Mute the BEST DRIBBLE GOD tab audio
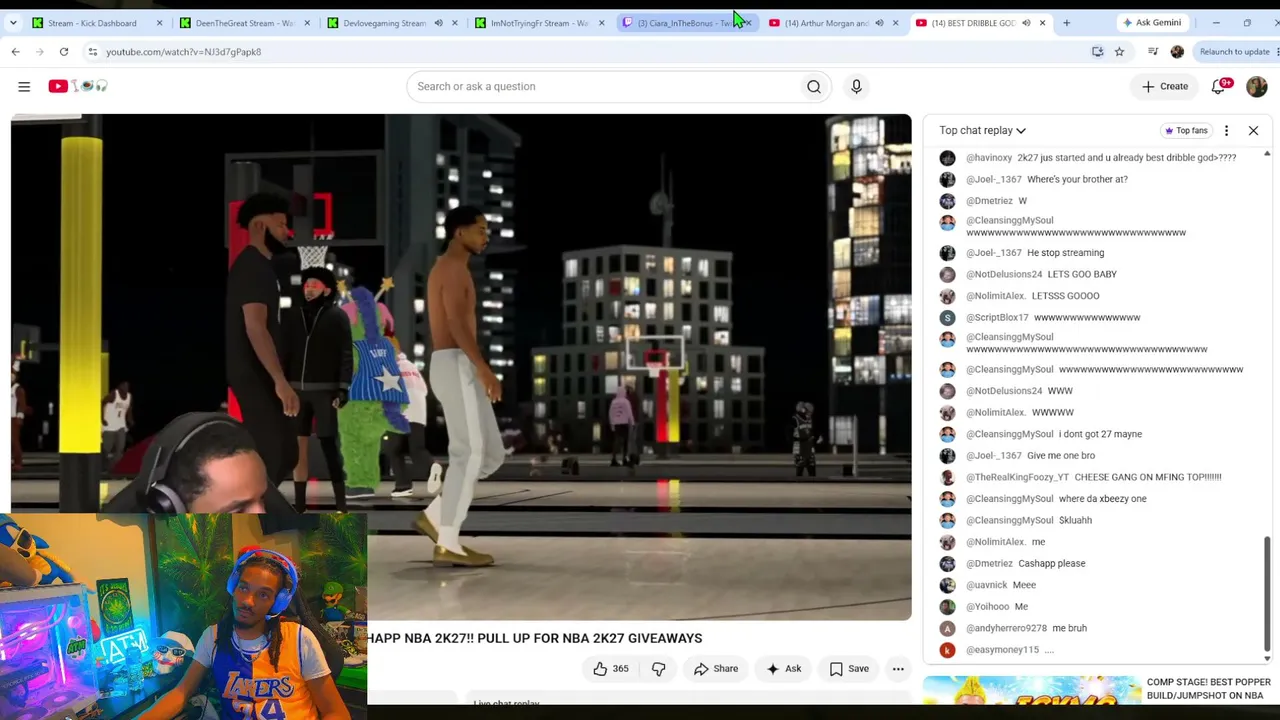Viewport: 1280px width, 720px height. tap(1026, 23)
